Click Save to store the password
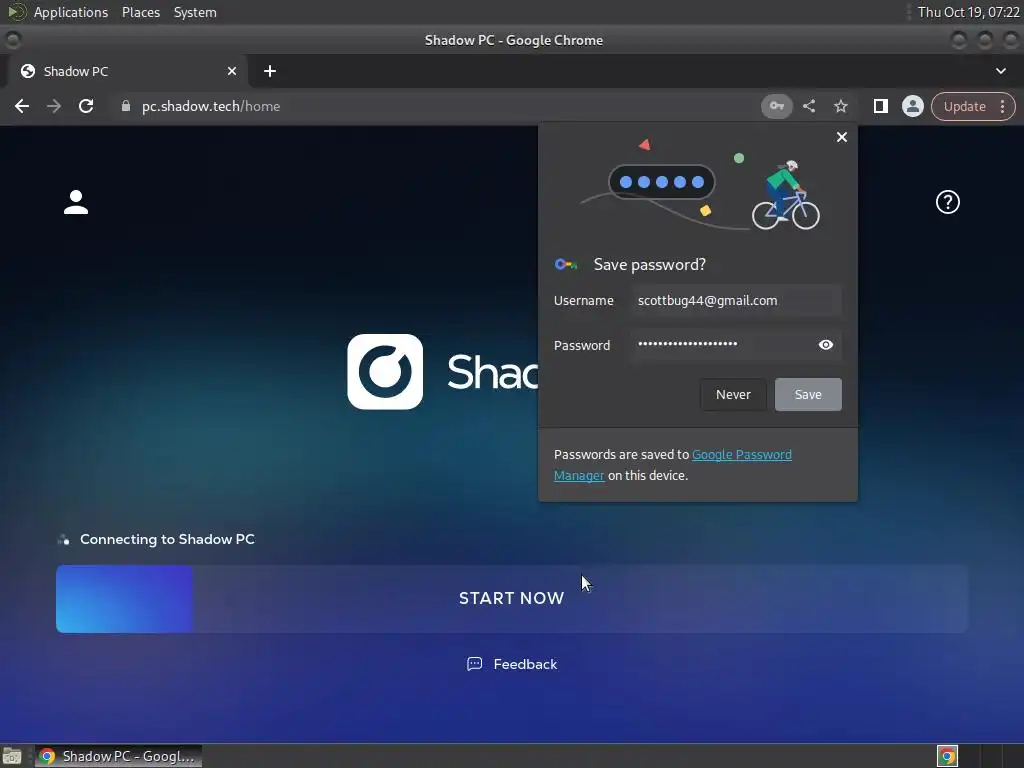 (808, 394)
